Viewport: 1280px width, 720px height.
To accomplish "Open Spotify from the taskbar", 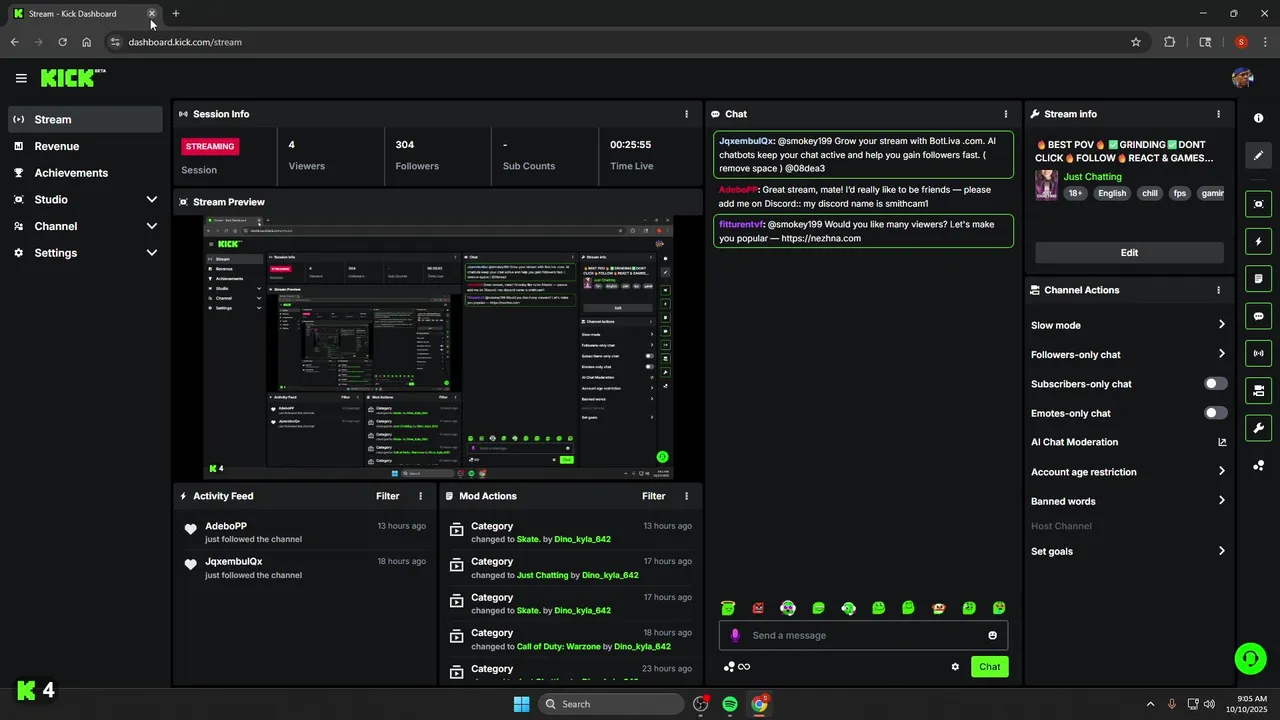I will 730,704.
